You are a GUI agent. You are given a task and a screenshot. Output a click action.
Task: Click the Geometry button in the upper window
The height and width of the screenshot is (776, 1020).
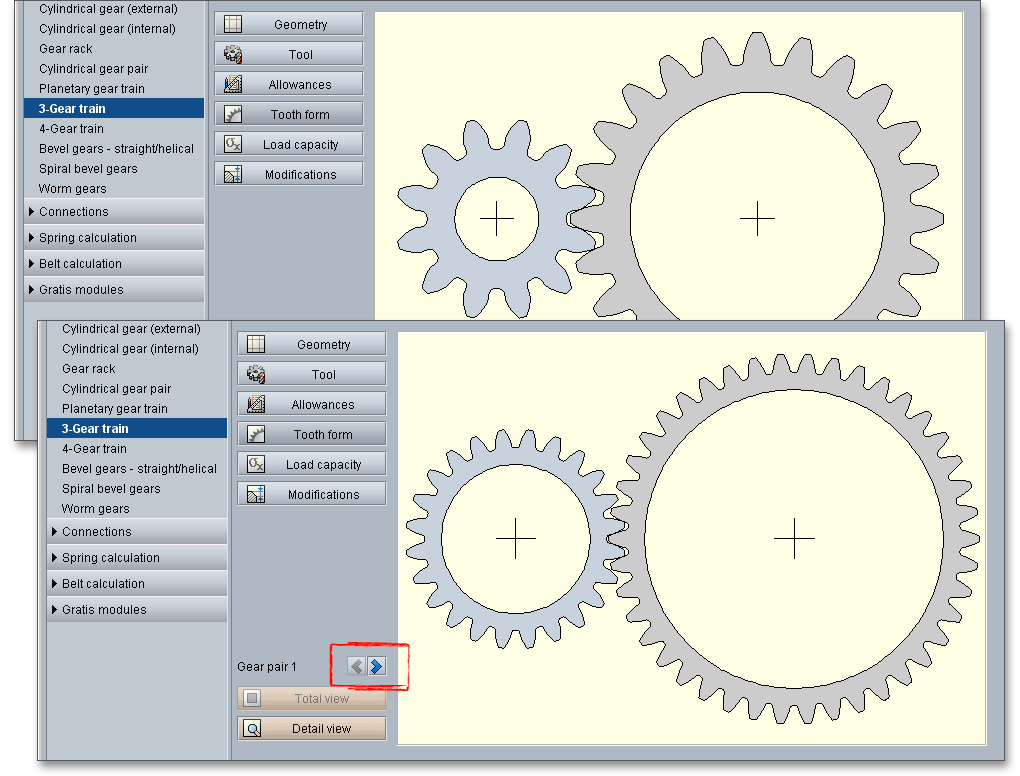pos(288,25)
